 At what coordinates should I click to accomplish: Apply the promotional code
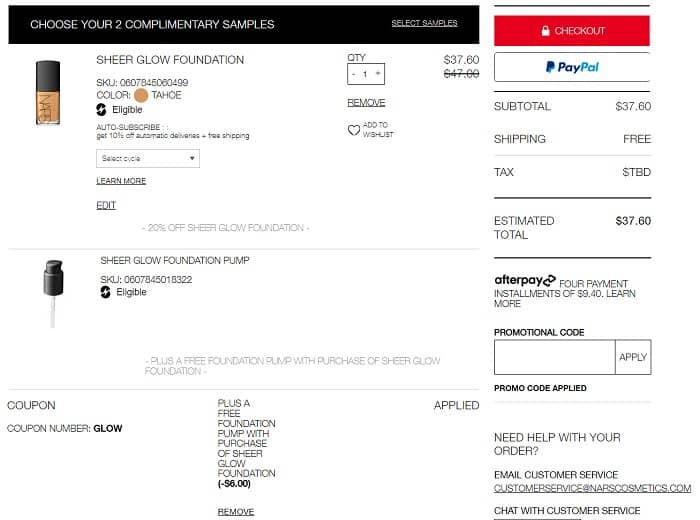point(632,357)
